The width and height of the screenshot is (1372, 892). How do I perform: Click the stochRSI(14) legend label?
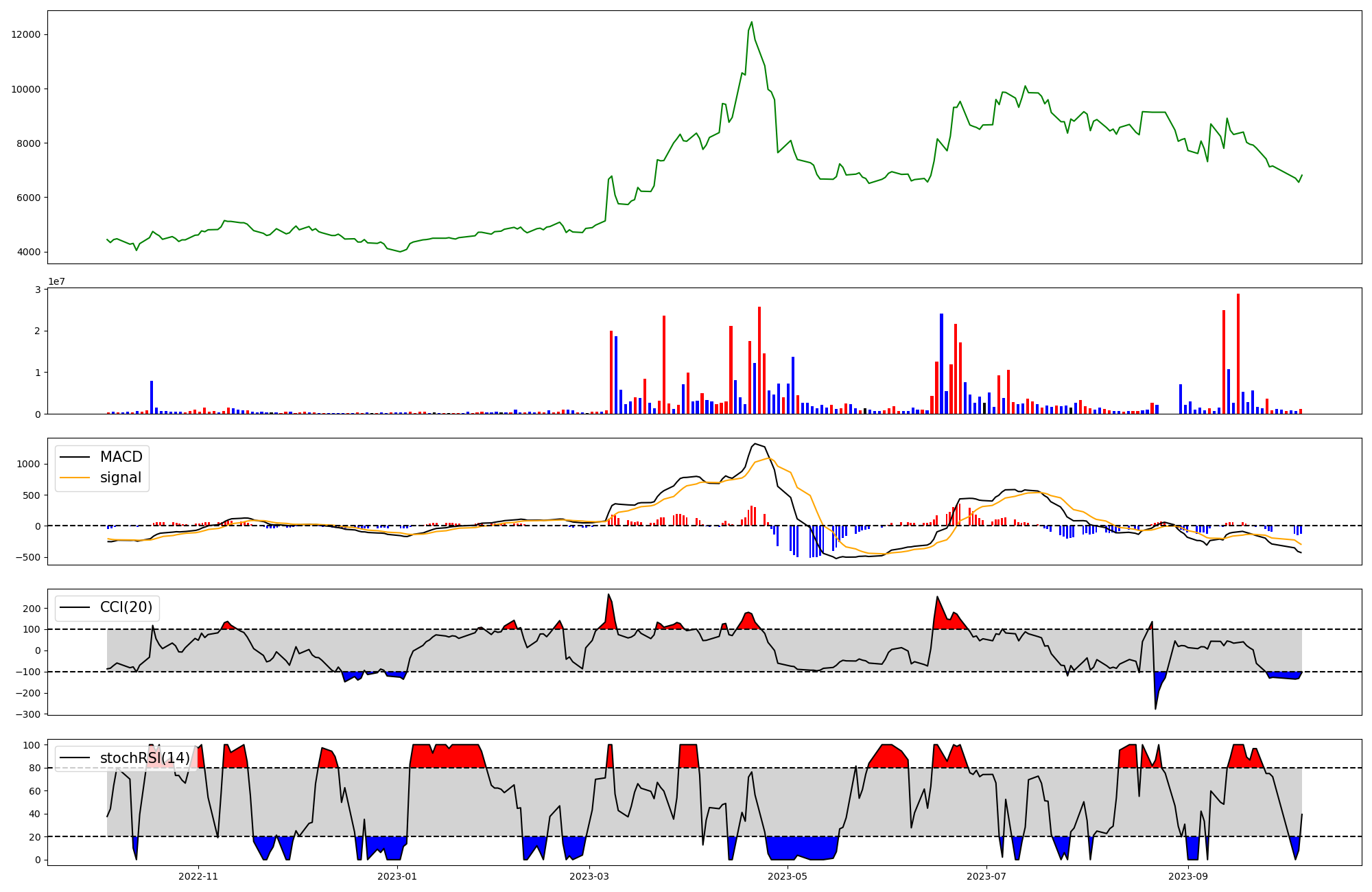coord(145,758)
